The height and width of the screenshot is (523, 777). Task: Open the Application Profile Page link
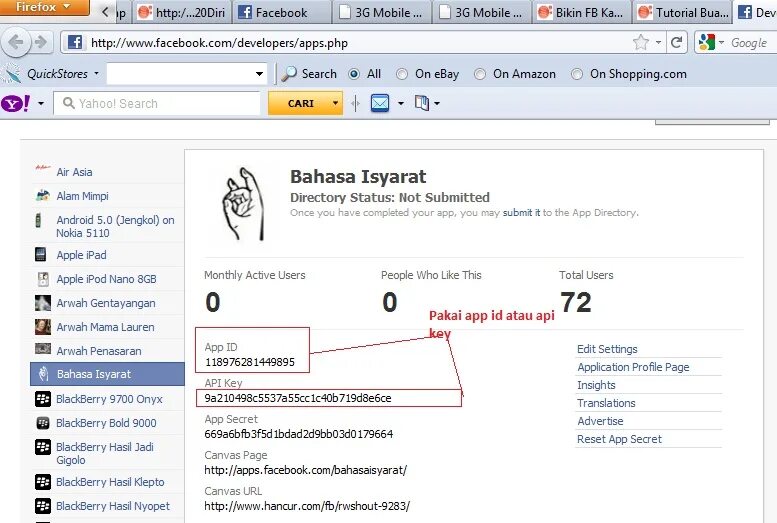pyautogui.click(x=633, y=367)
